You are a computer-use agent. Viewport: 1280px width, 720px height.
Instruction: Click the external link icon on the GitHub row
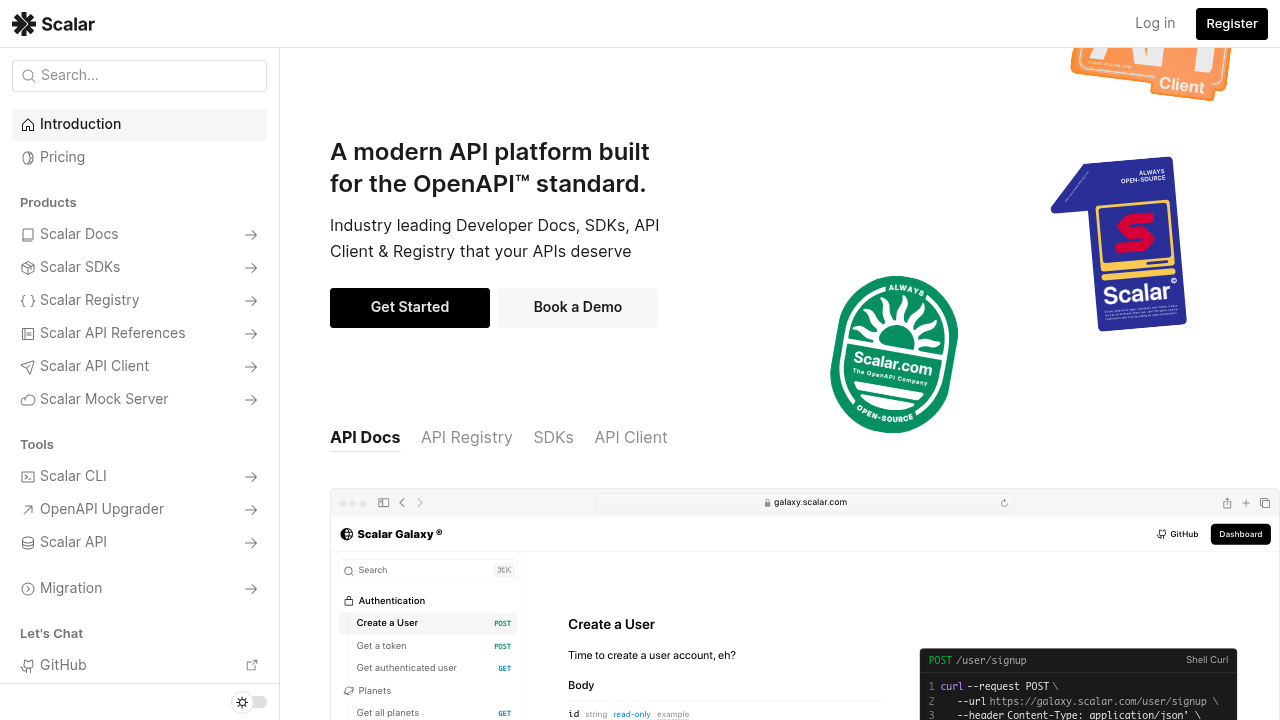(252, 665)
